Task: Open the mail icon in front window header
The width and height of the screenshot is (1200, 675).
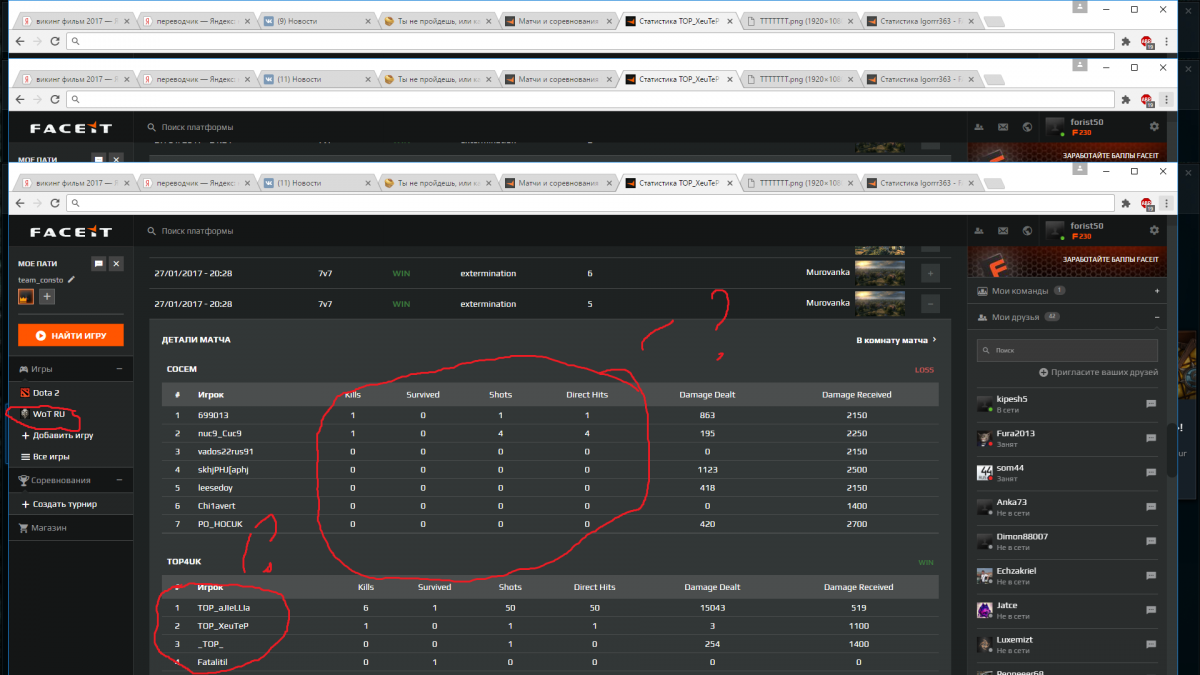Action: point(1002,231)
